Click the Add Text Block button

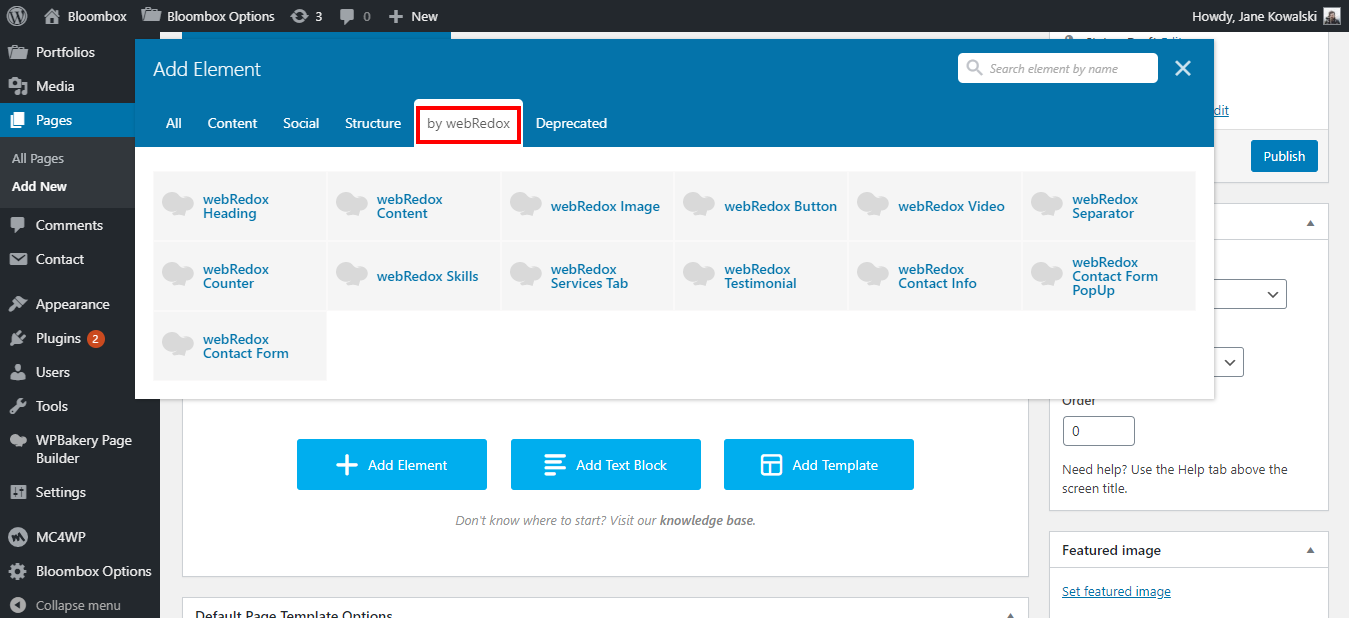(x=606, y=465)
